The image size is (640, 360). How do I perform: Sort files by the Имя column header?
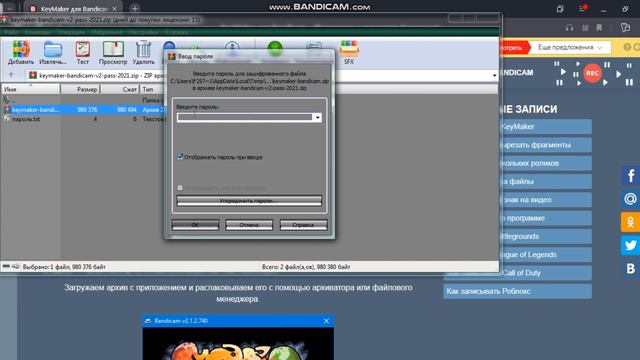tap(31, 89)
